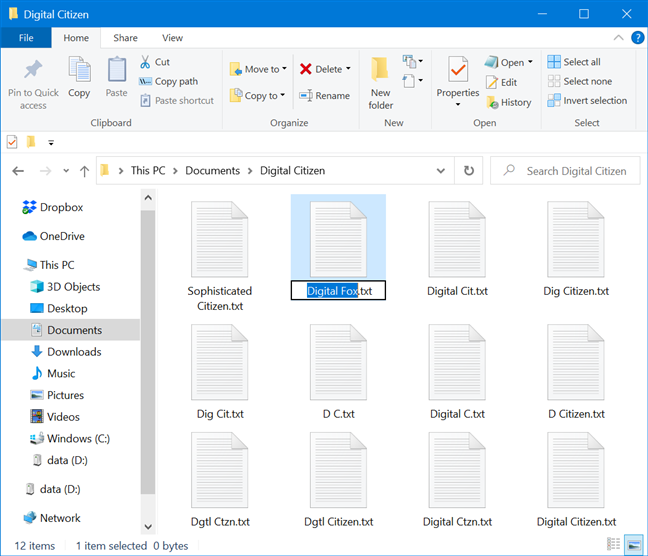
Task: Click the Paste icon in Clipboard group
Action: (x=117, y=71)
